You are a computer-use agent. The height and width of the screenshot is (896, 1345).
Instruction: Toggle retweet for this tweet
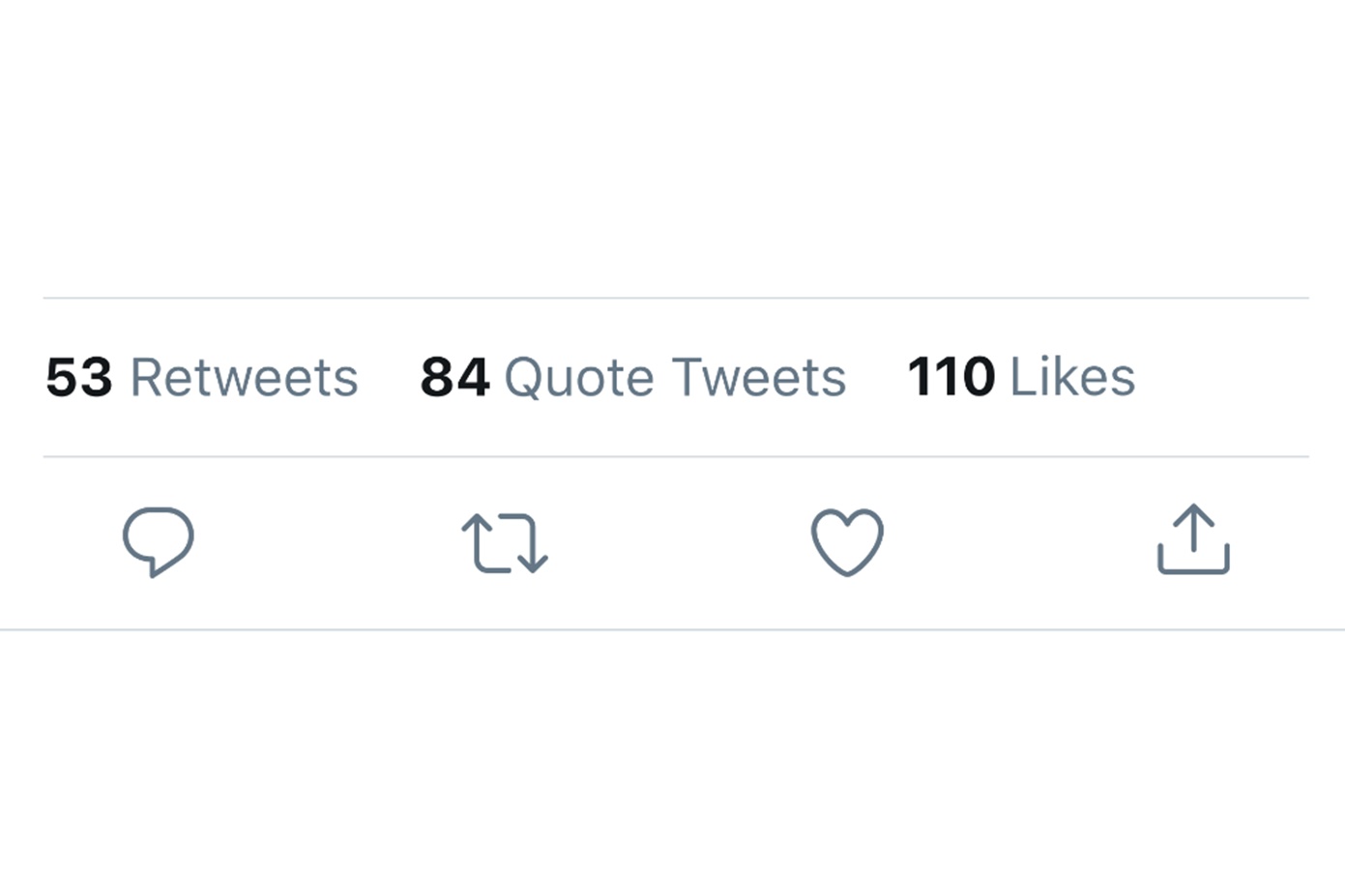505,542
